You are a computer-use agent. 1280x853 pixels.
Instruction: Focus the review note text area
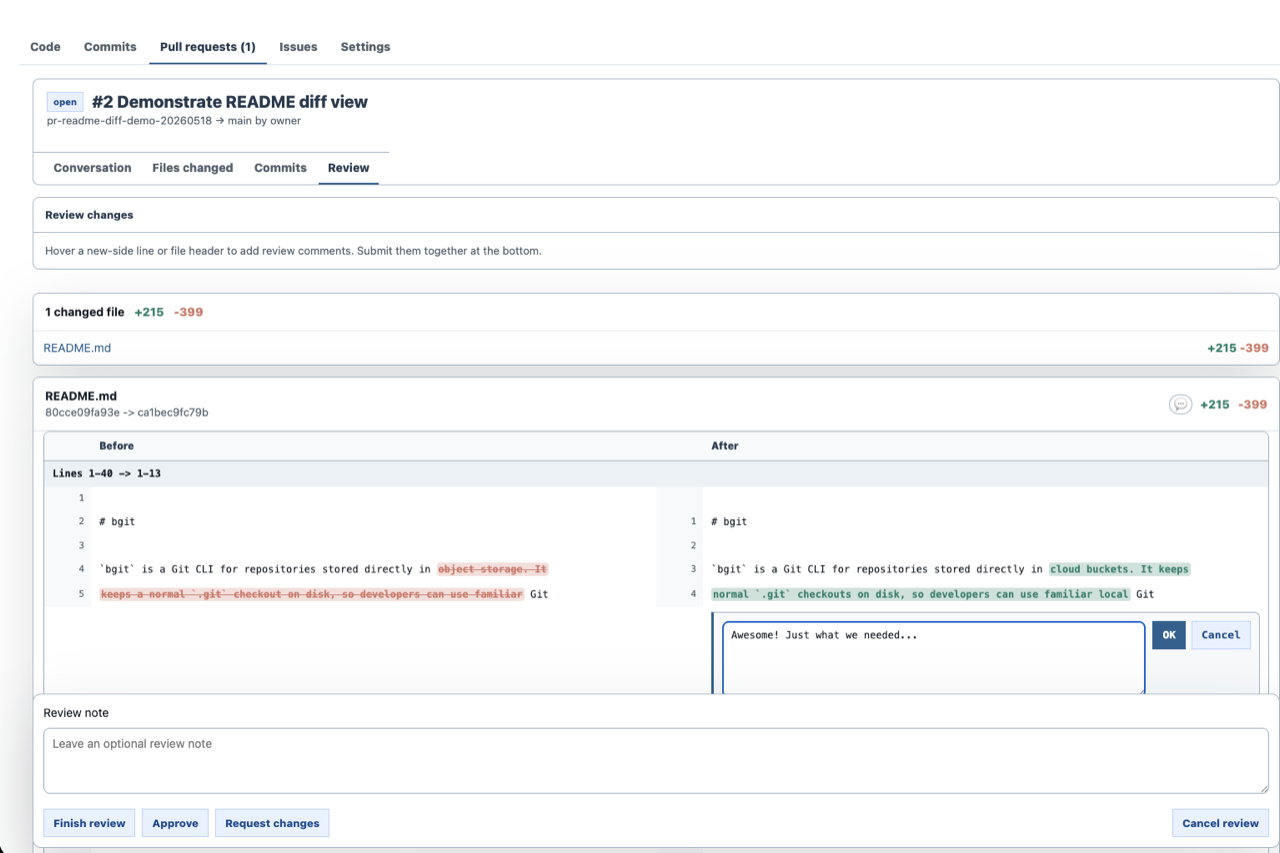click(x=656, y=761)
